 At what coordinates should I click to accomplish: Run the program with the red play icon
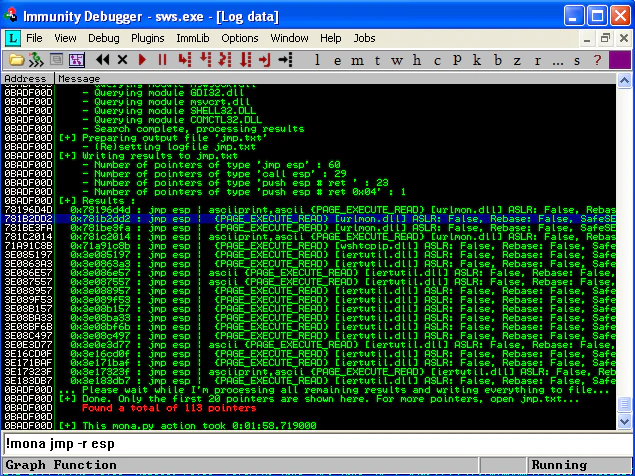pos(142,60)
